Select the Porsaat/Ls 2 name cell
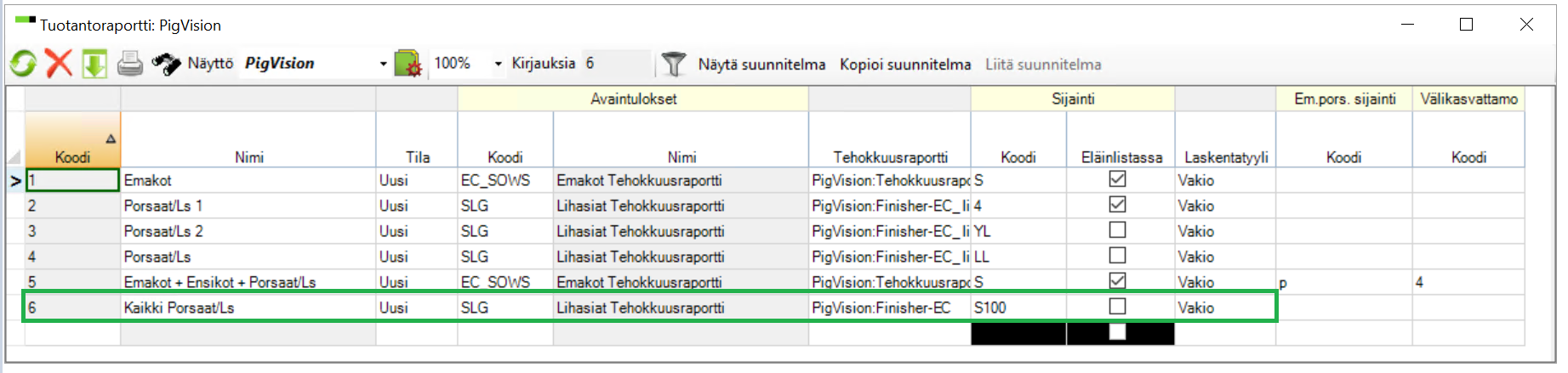Screen dimensions: 1568x373 coord(248,231)
